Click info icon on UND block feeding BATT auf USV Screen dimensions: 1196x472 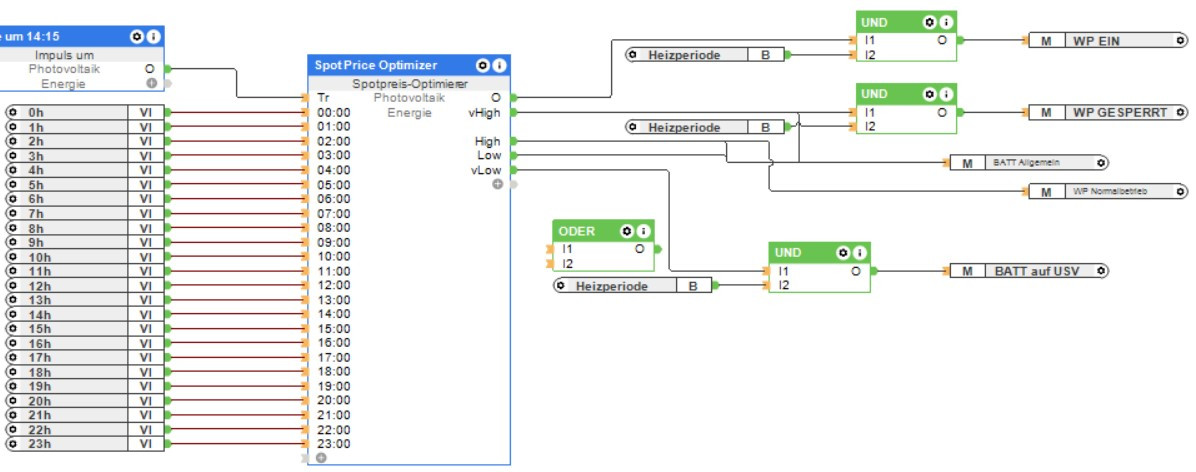[x=860, y=252]
